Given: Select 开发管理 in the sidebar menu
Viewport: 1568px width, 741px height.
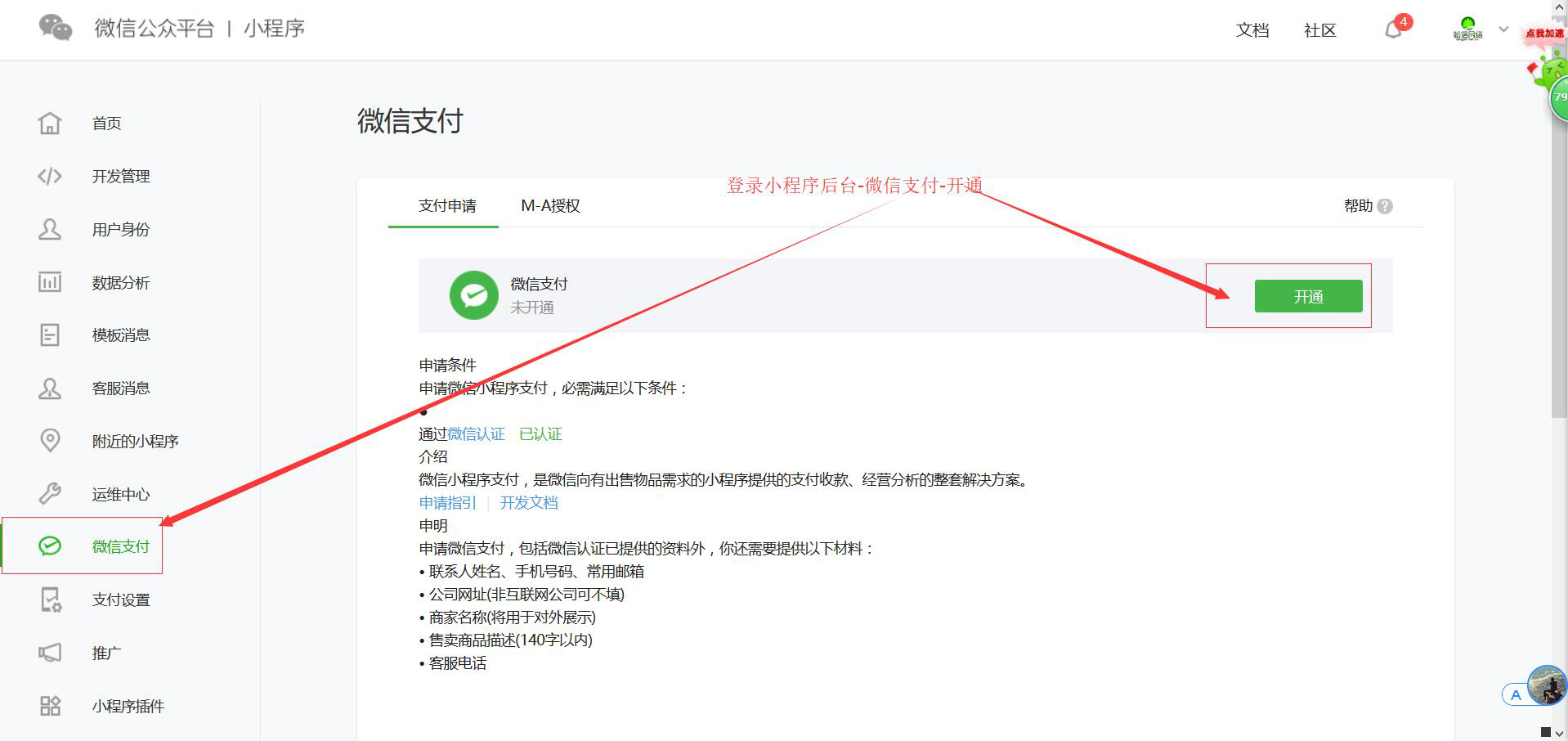Looking at the screenshot, I should pos(121,176).
